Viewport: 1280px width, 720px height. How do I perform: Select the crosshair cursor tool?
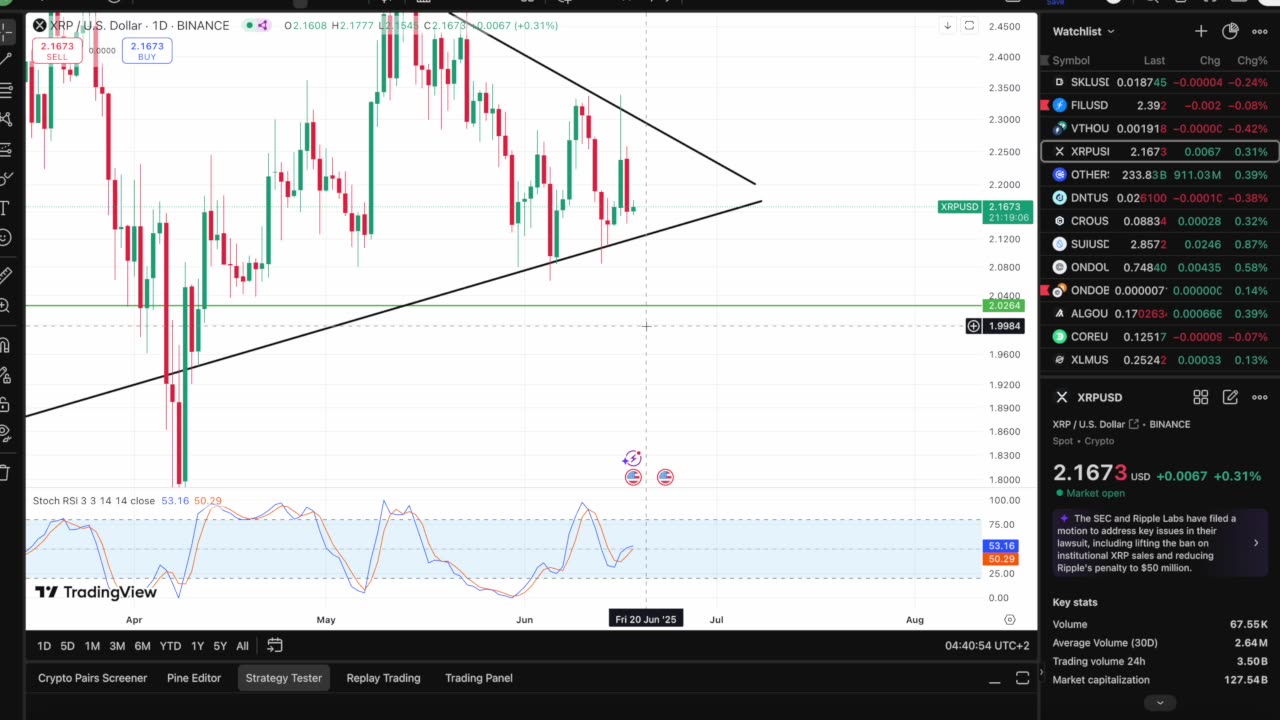click(5, 33)
